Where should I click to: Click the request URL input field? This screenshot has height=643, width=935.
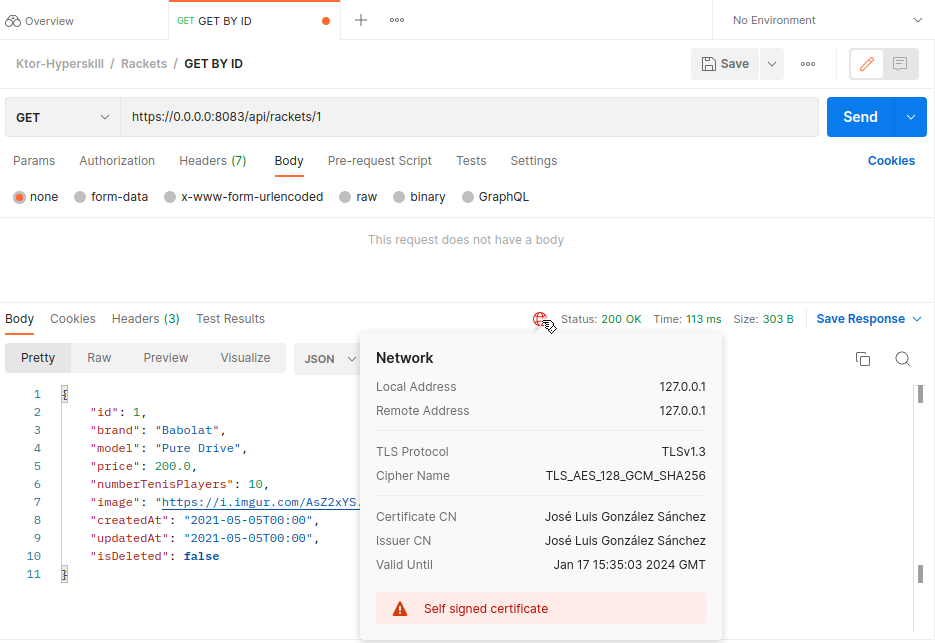[469, 117]
